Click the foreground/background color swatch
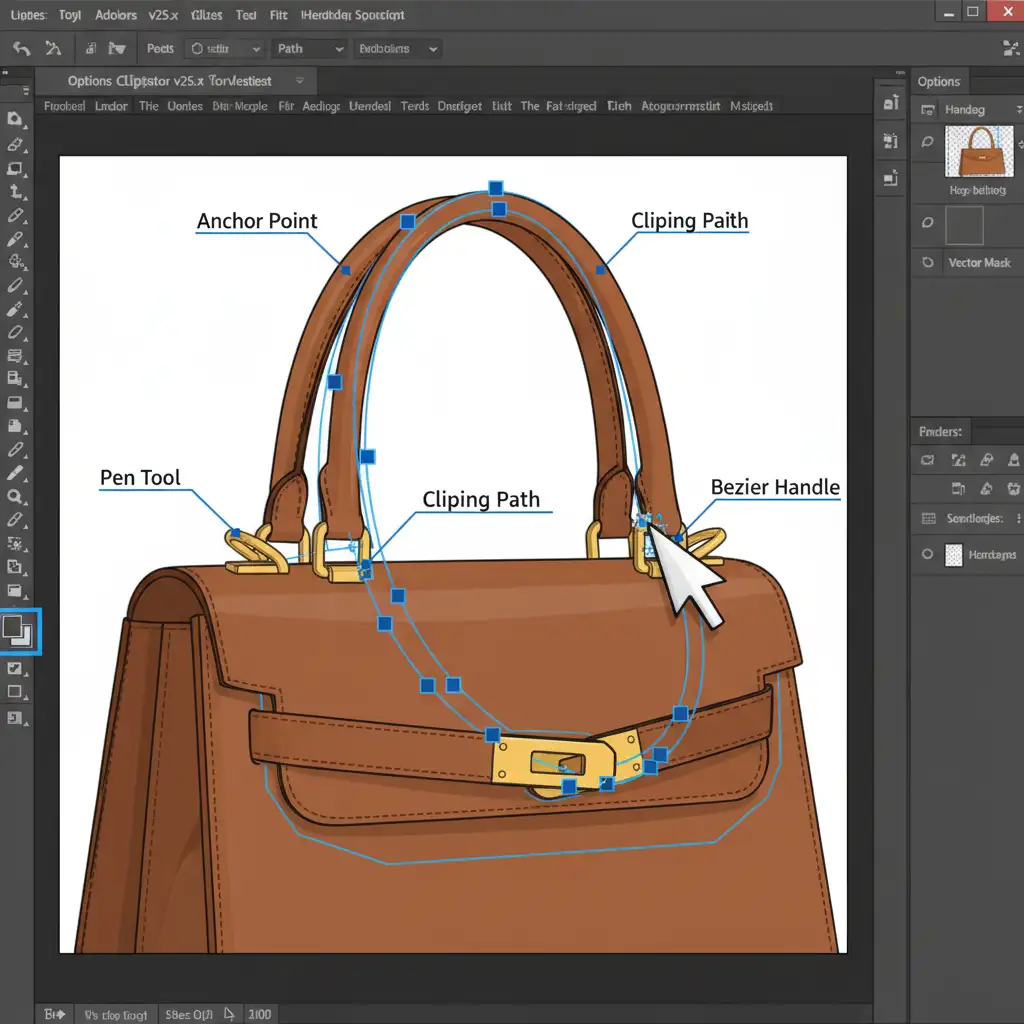The height and width of the screenshot is (1024, 1024). pyautogui.click(x=18, y=631)
